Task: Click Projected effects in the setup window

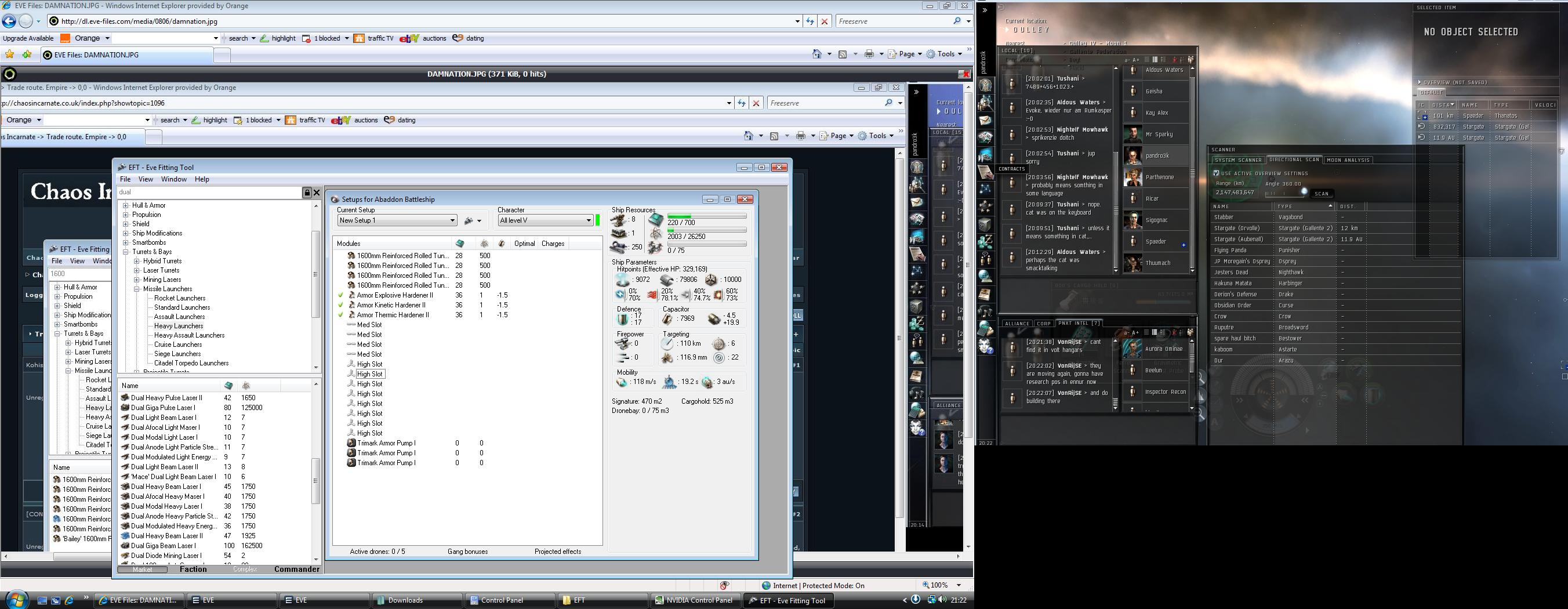Action: 558,552
